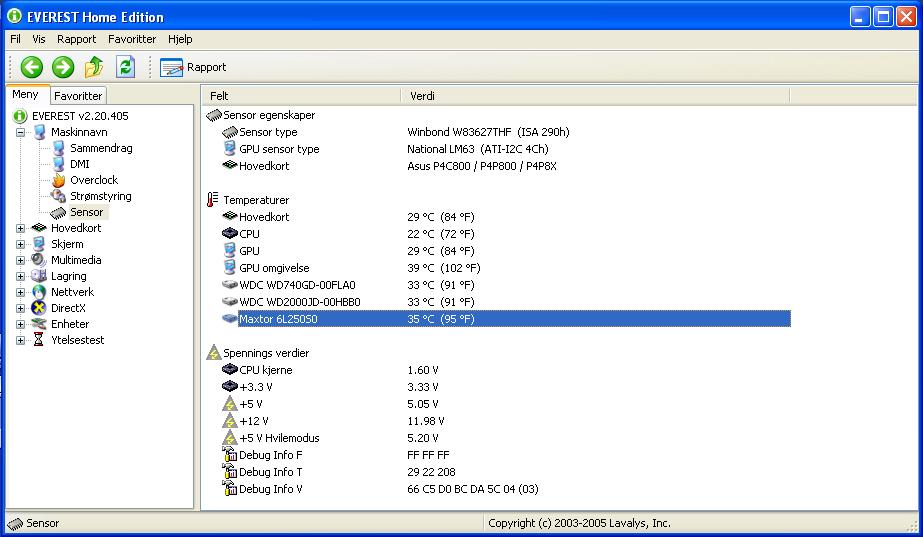The height and width of the screenshot is (537, 923).
Task: Click the Debug Info F icon
Action: tap(230, 455)
